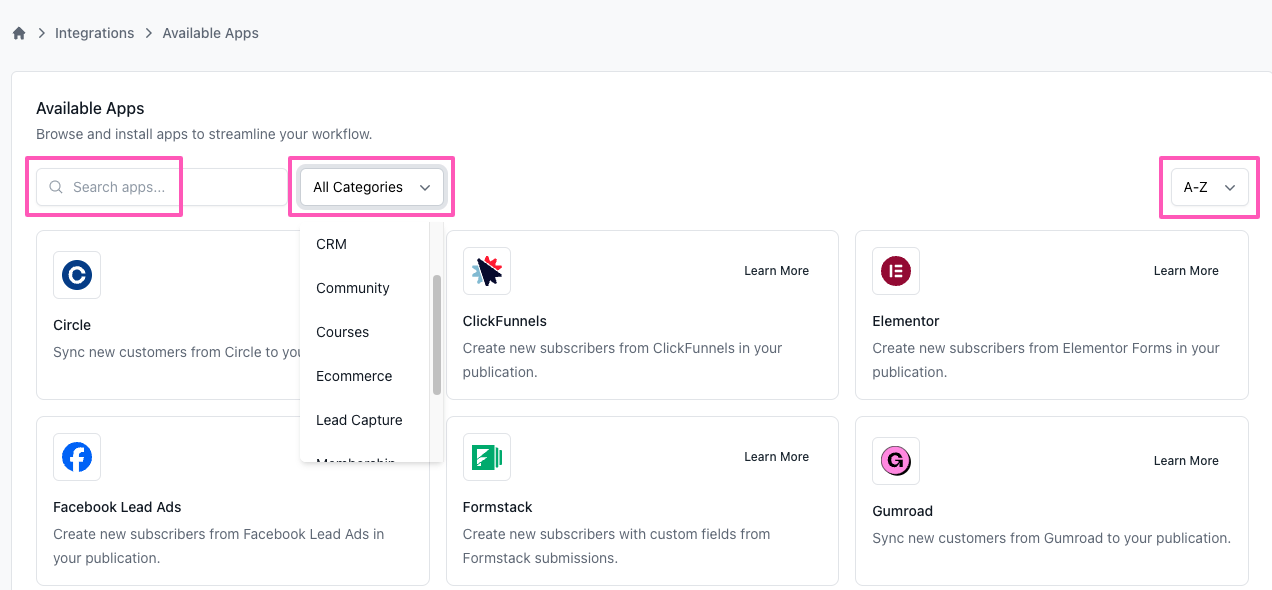Go to Integrations breadcrumb link

(94, 33)
